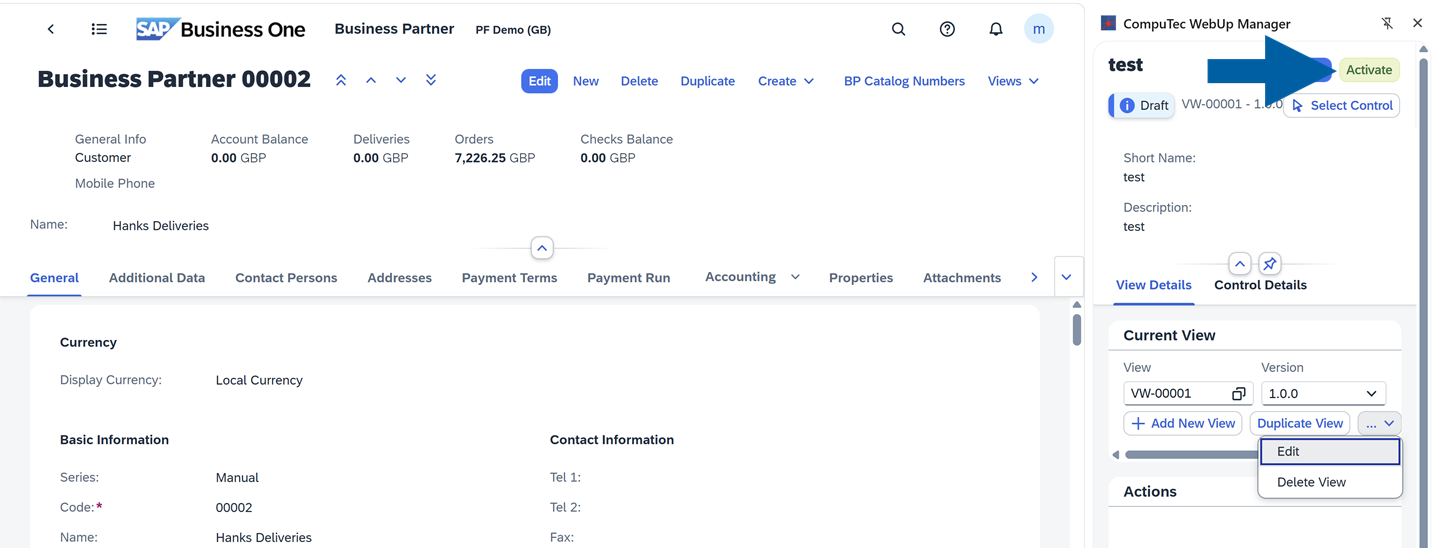Open the help question mark icon
Image resolution: width=1439 pixels, height=548 pixels.
tap(947, 29)
